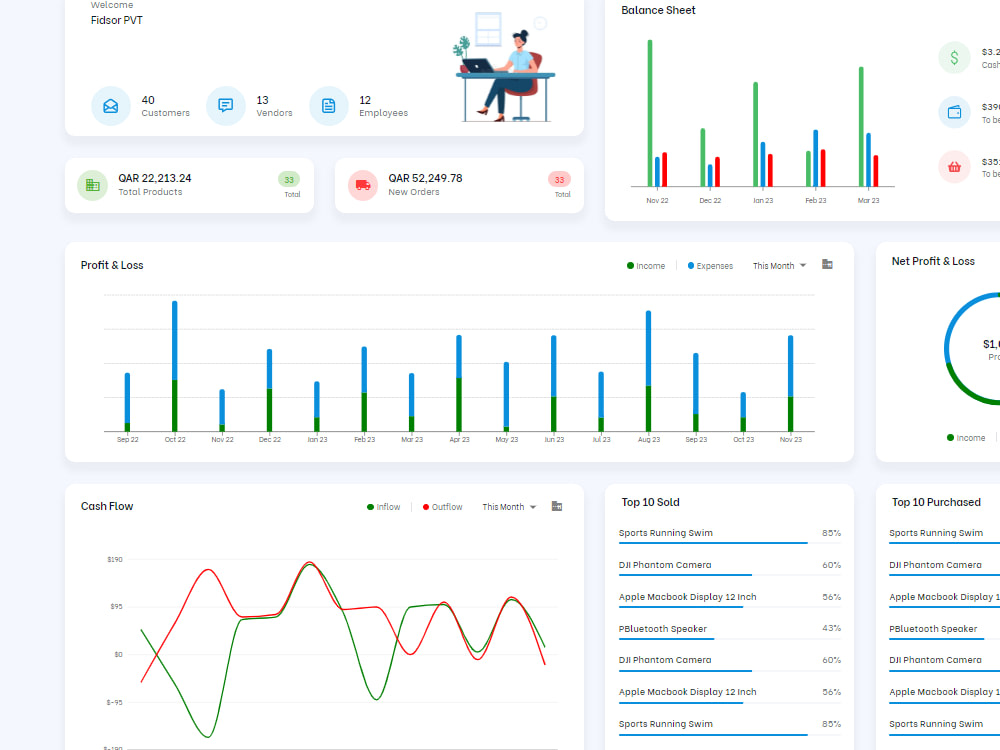Image resolution: width=1000 pixels, height=750 pixels.
Task: Open the Cash Flow export icon
Action: [557, 506]
